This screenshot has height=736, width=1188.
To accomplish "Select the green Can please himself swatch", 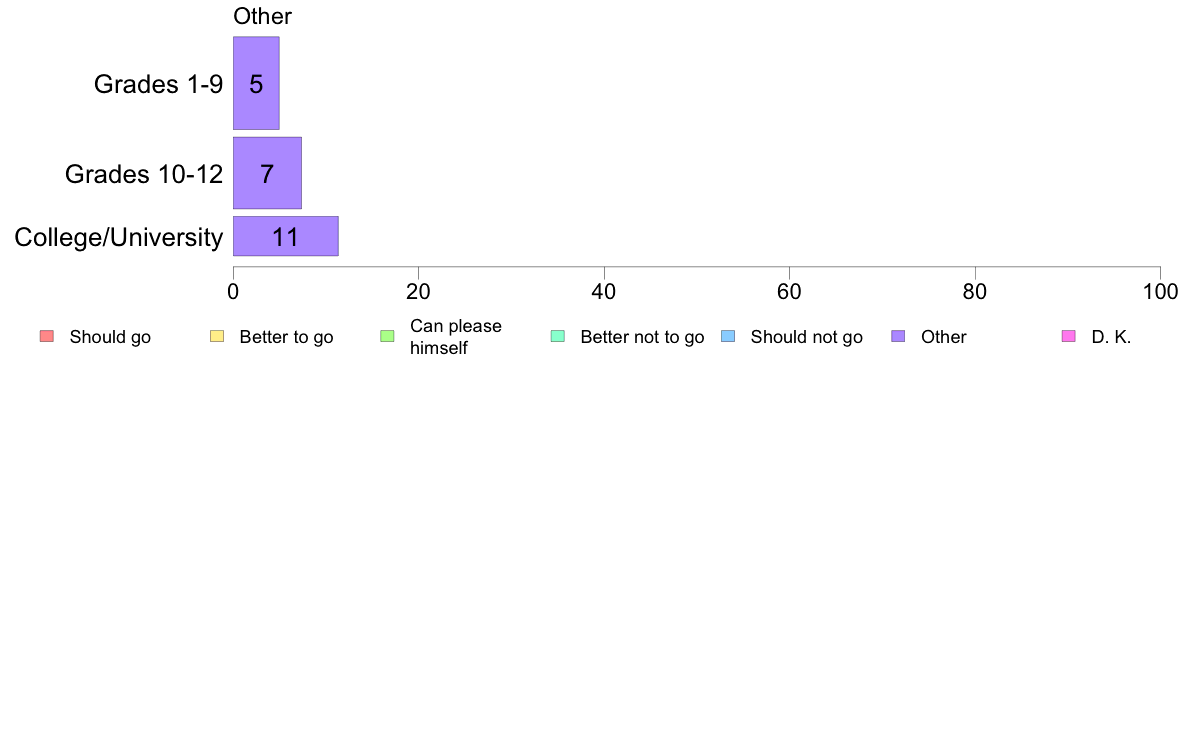I will 387,336.
